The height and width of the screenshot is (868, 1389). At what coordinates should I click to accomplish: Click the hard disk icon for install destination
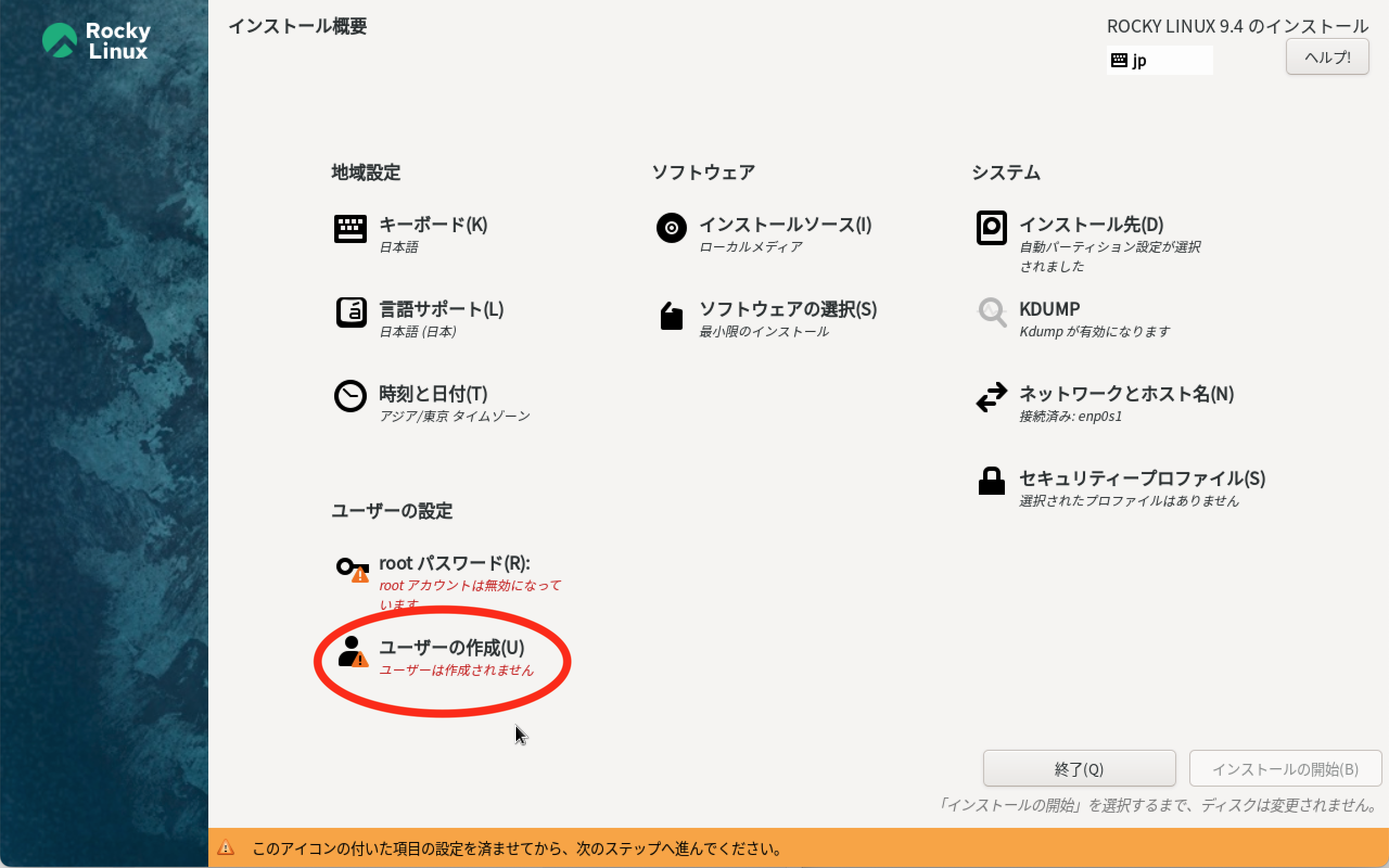[991, 228]
